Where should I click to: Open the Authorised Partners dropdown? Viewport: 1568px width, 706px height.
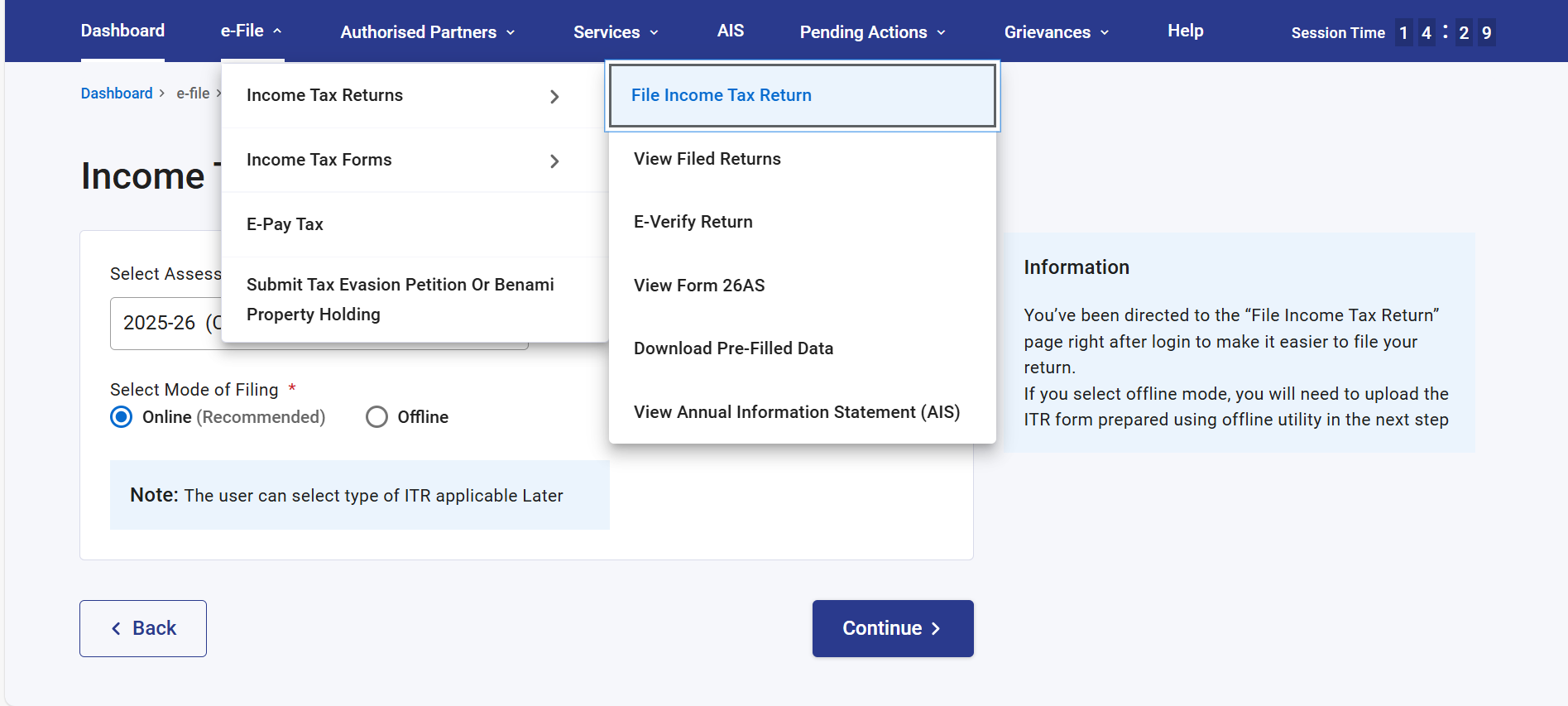(427, 32)
